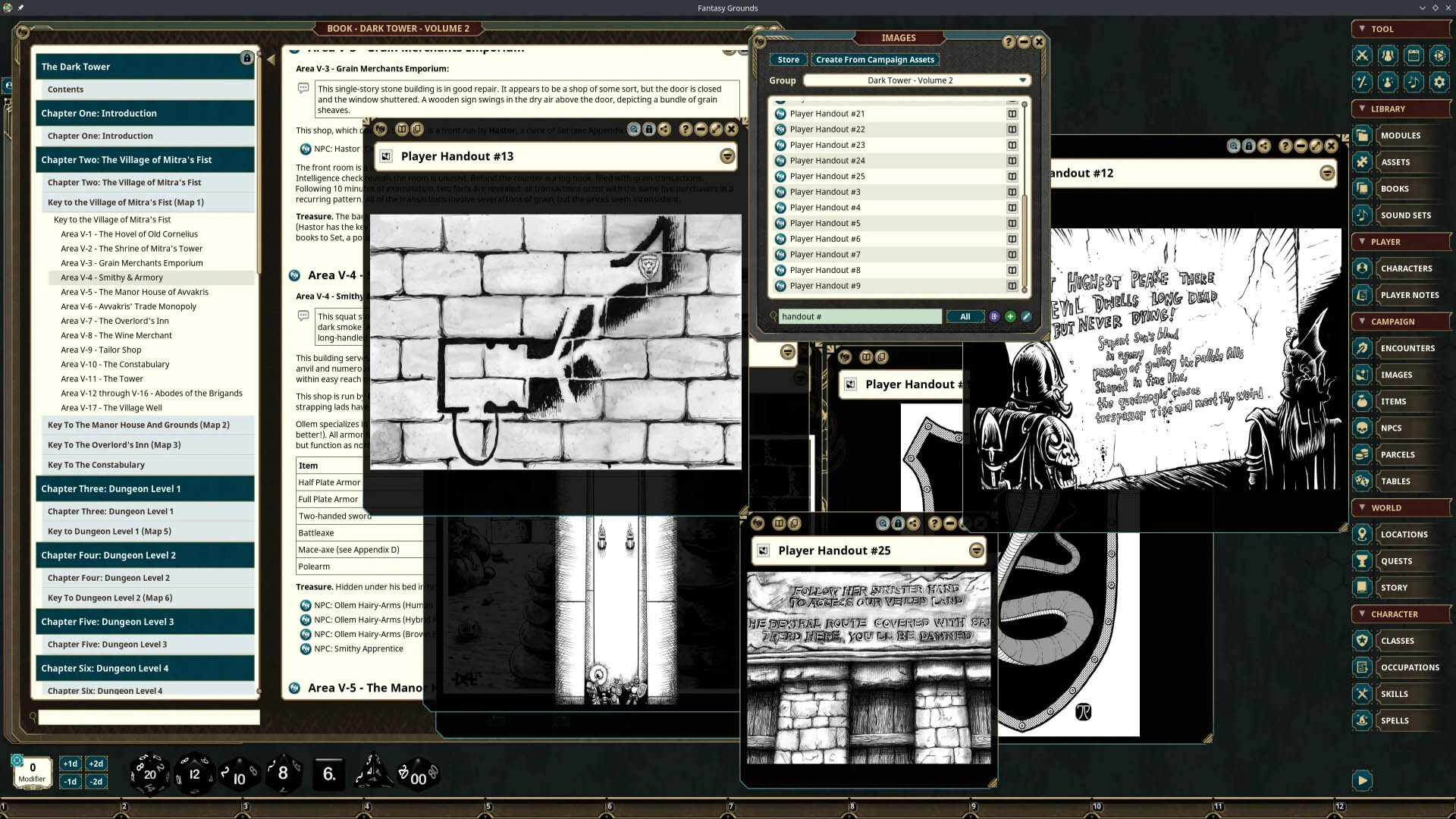1456x819 pixels.
Task: Open the NPCs sidebar icon under Campaign
Action: click(1363, 428)
